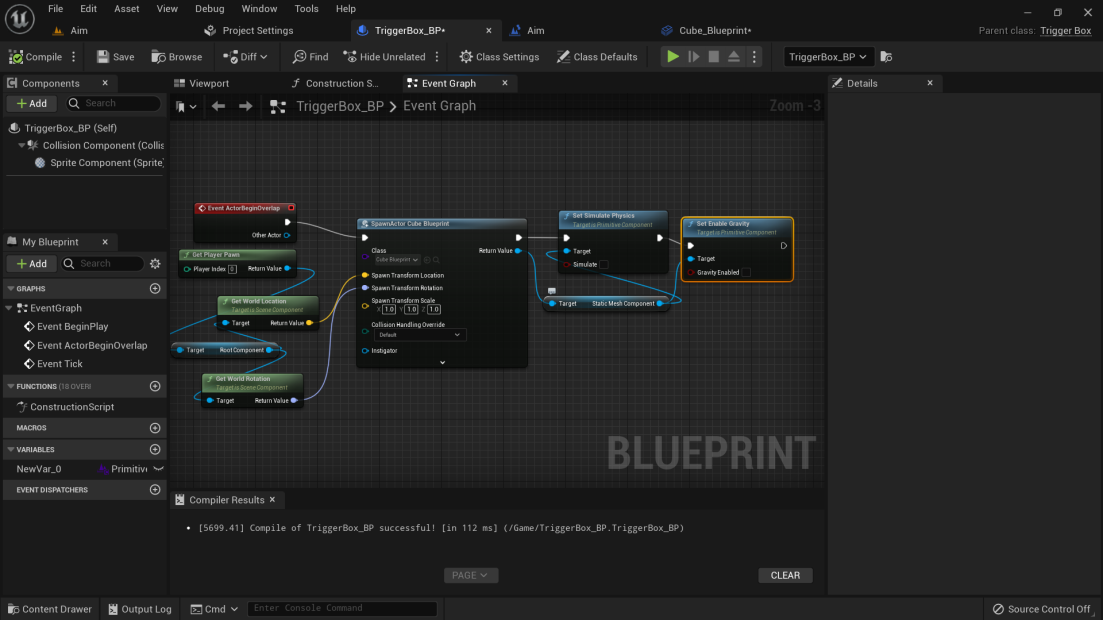Toggle Gravity Enabled checkbox

(746, 272)
